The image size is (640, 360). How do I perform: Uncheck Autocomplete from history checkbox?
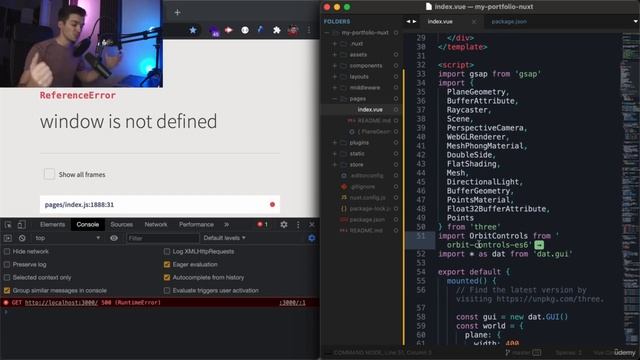(167, 278)
